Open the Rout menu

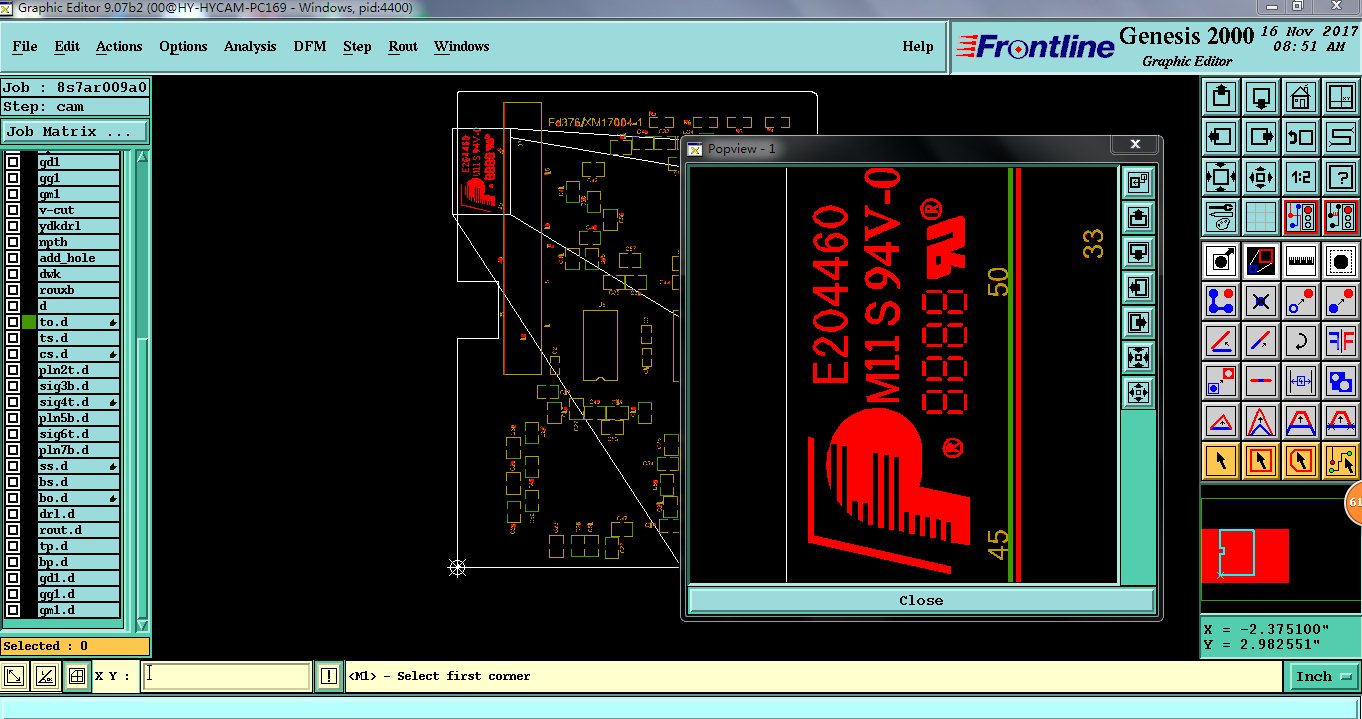403,46
